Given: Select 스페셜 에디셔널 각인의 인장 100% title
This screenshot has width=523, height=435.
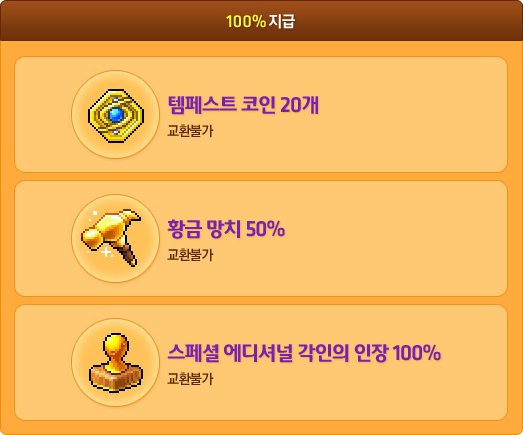Looking at the screenshot, I should pos(304,353).
